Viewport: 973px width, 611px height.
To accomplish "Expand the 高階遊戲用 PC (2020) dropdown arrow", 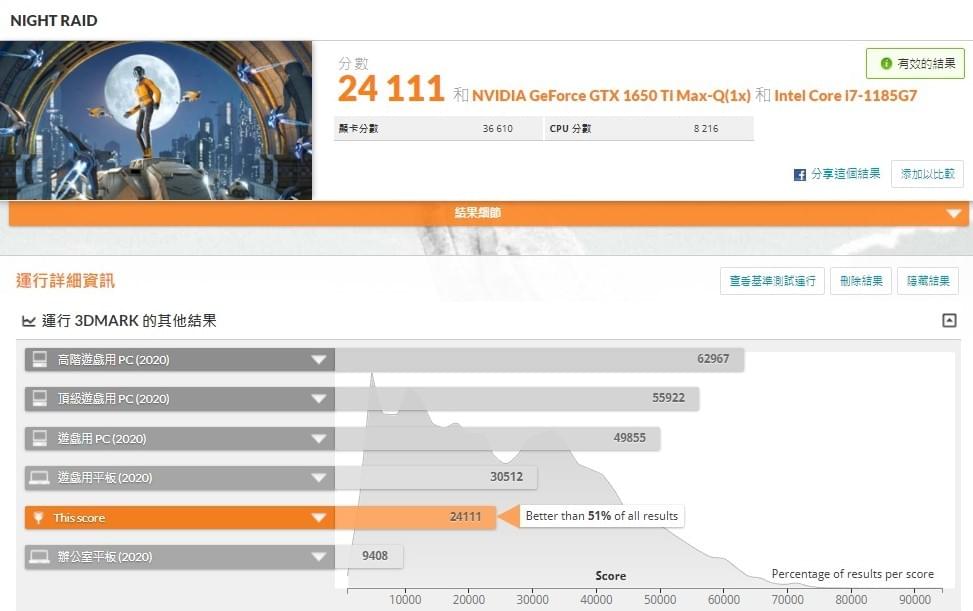I will 318,360.
